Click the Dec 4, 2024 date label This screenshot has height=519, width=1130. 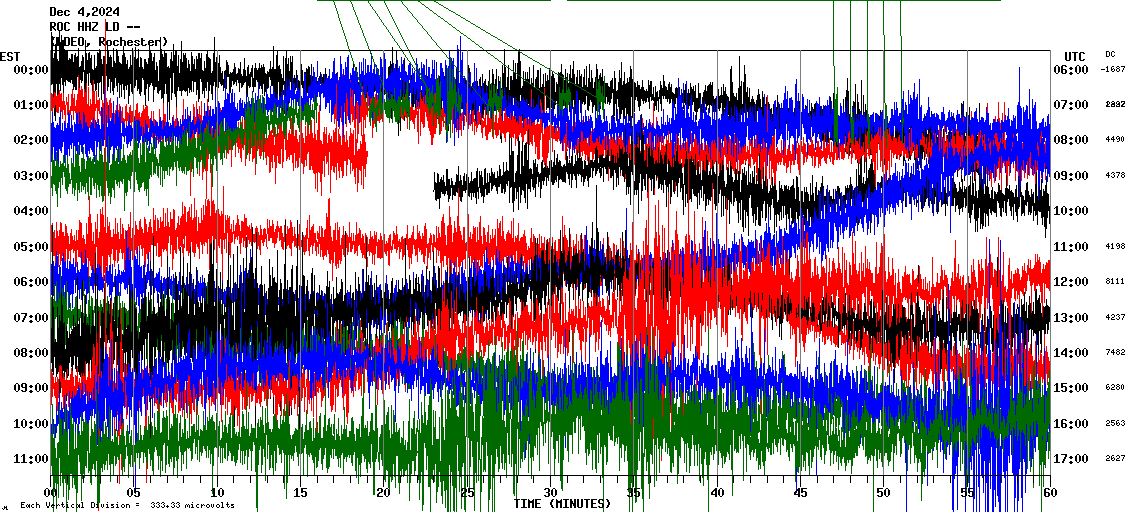click(84, 12)
